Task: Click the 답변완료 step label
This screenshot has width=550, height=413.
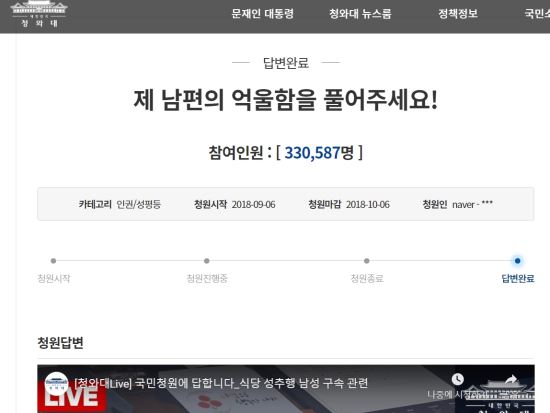Action: pos(518,279)
